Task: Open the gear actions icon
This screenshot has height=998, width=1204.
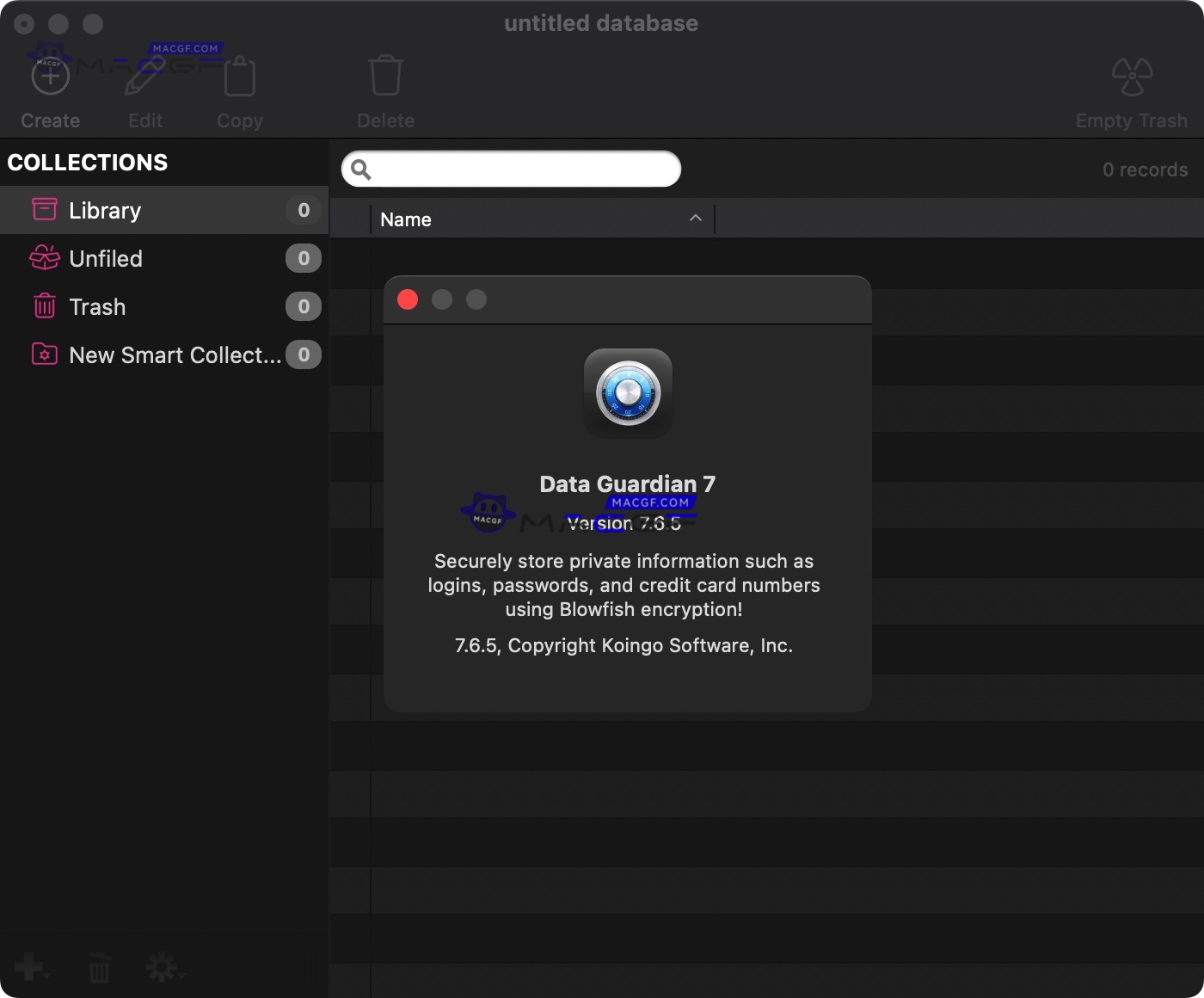Action: tap(163, 966)
